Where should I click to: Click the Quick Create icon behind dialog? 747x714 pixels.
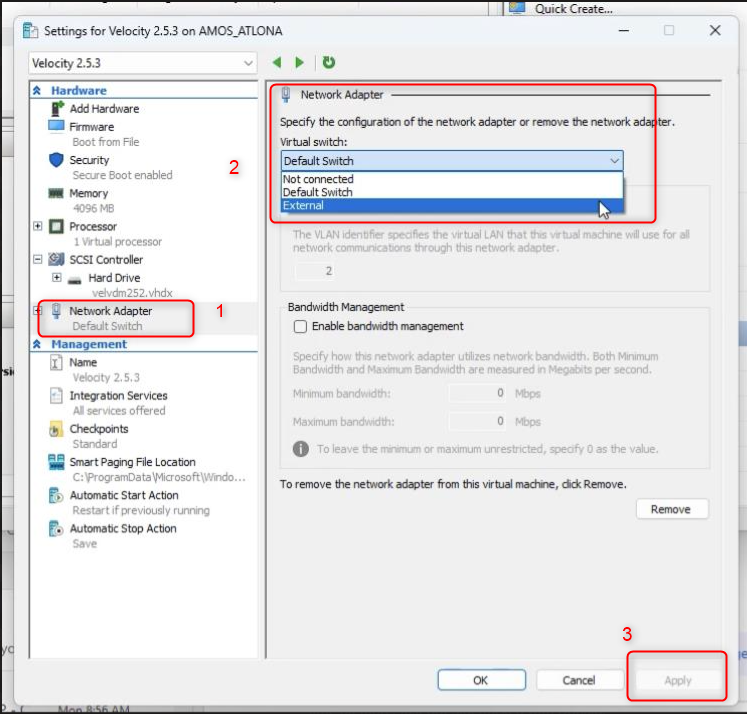pyautogui.click(x=517, y=8)
